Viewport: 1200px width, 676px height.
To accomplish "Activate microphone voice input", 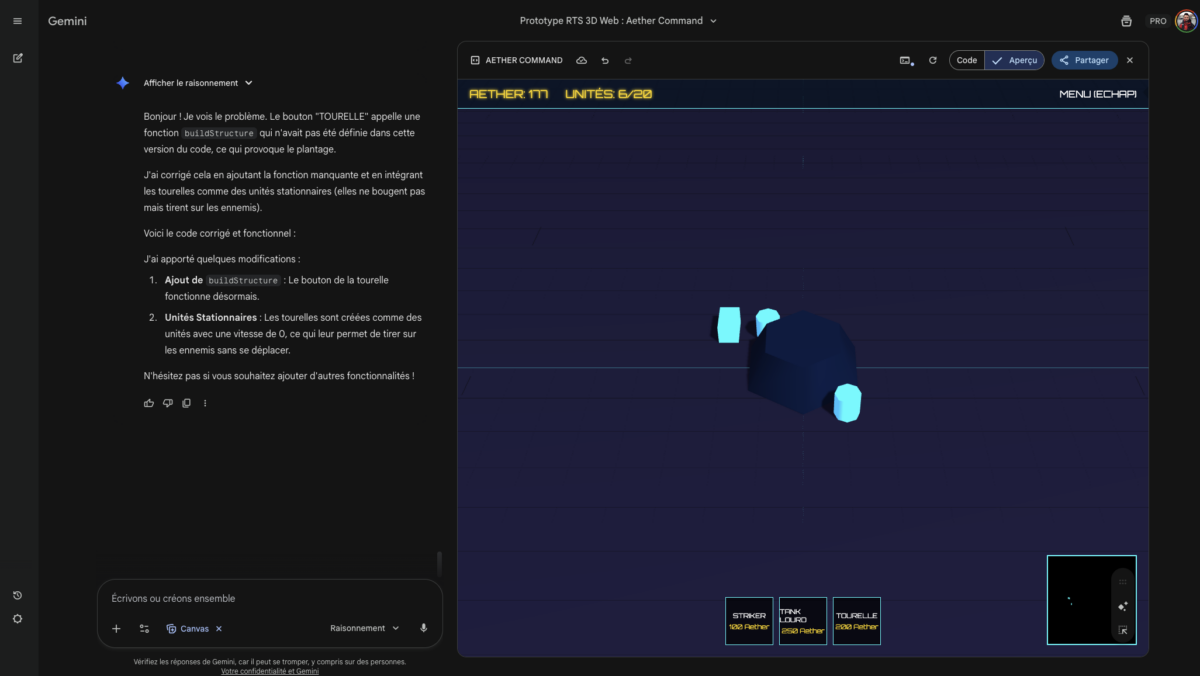I will click(424, 628).
